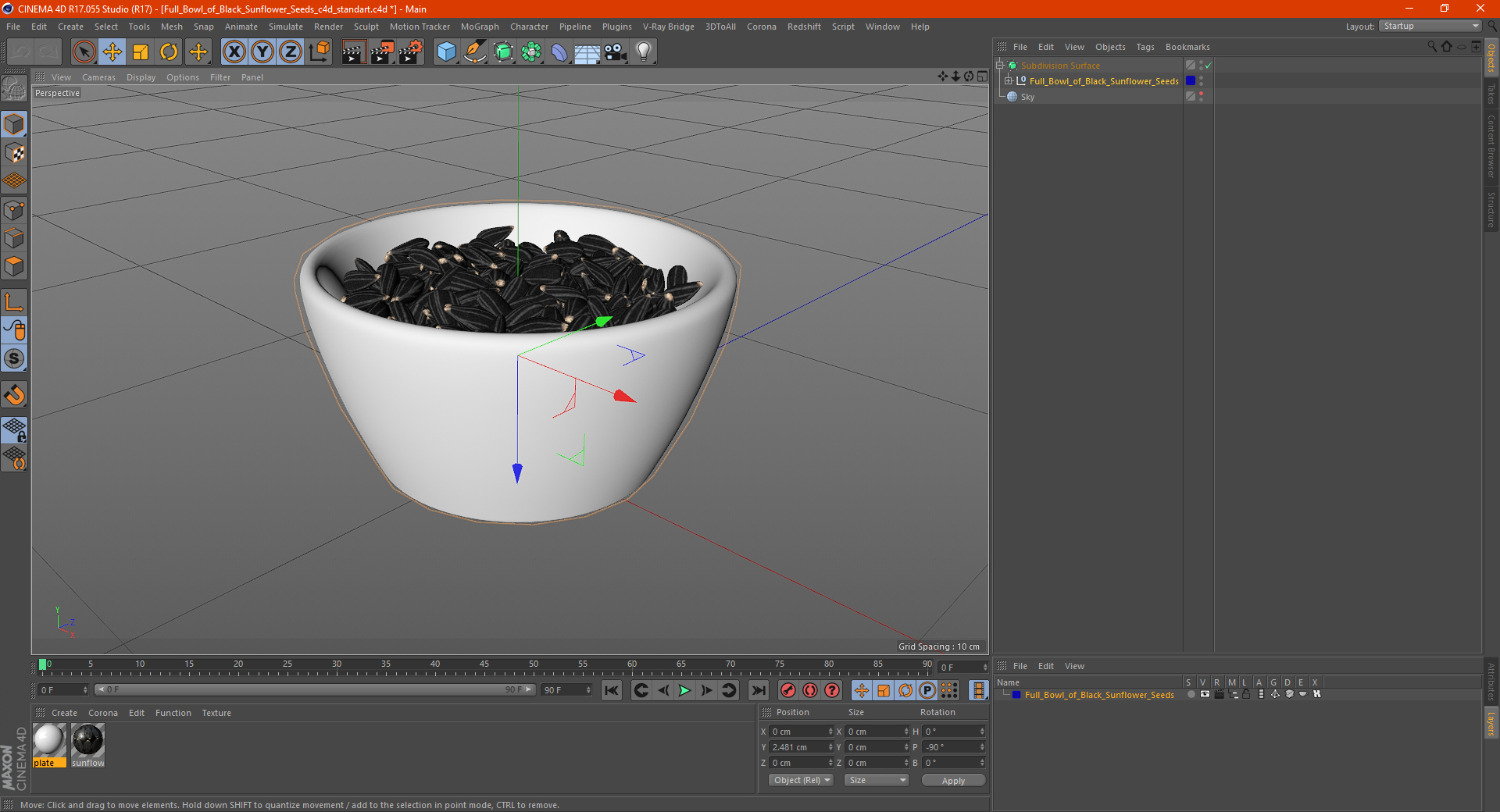Viewport: 1500px width, 812px height.
Task: Switch to Points mode
Action: pyautogui.click(x=14, y=210)
